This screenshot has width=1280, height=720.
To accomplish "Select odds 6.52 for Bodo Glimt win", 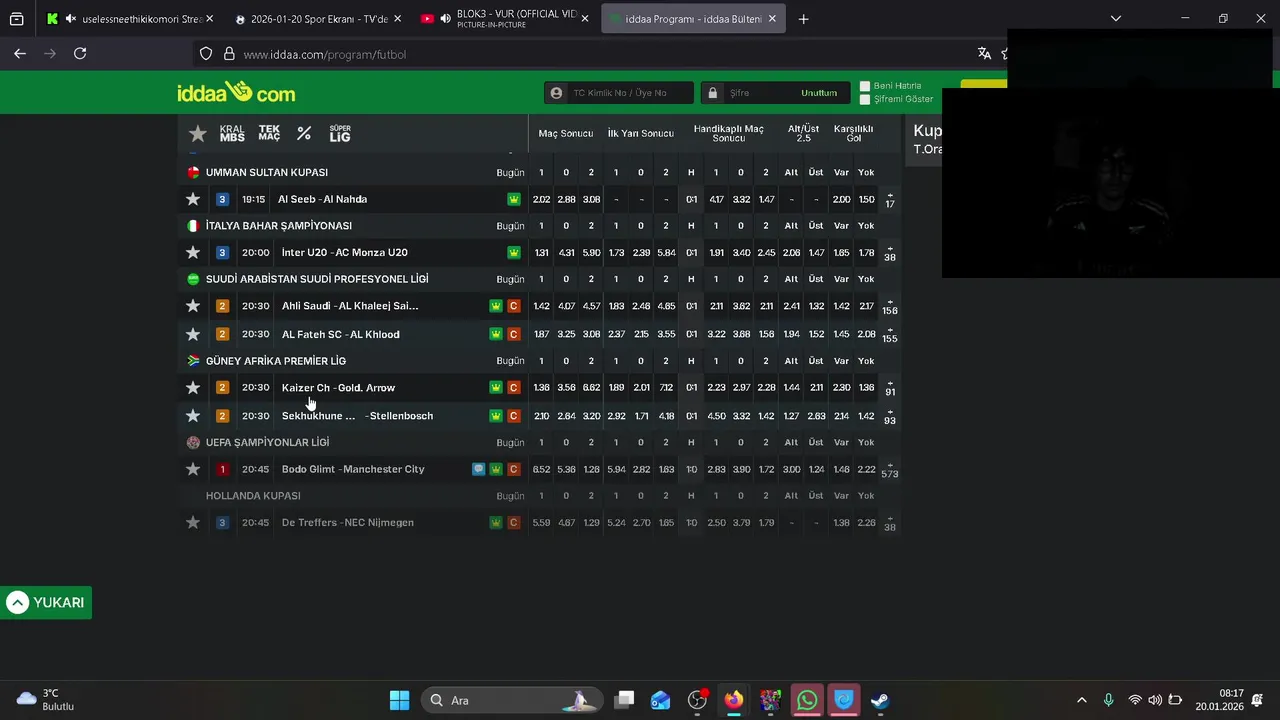I will click(x=541, y=469).
